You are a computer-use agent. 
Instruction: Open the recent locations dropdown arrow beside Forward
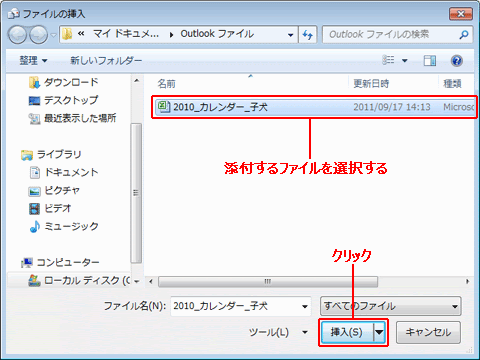53,35
